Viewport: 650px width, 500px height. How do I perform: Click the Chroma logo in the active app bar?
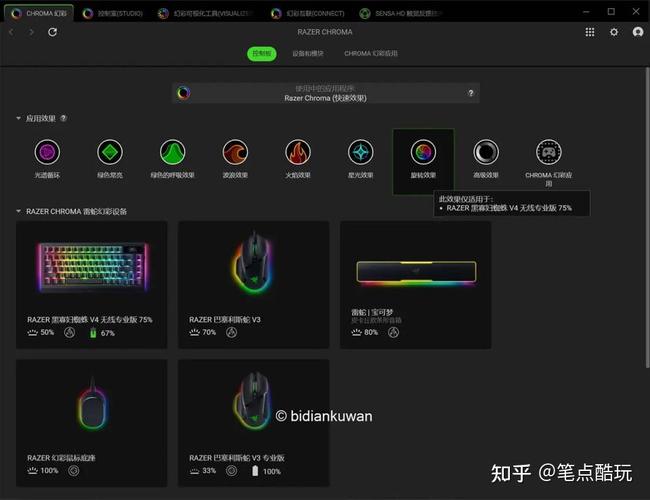click(184, 93)
